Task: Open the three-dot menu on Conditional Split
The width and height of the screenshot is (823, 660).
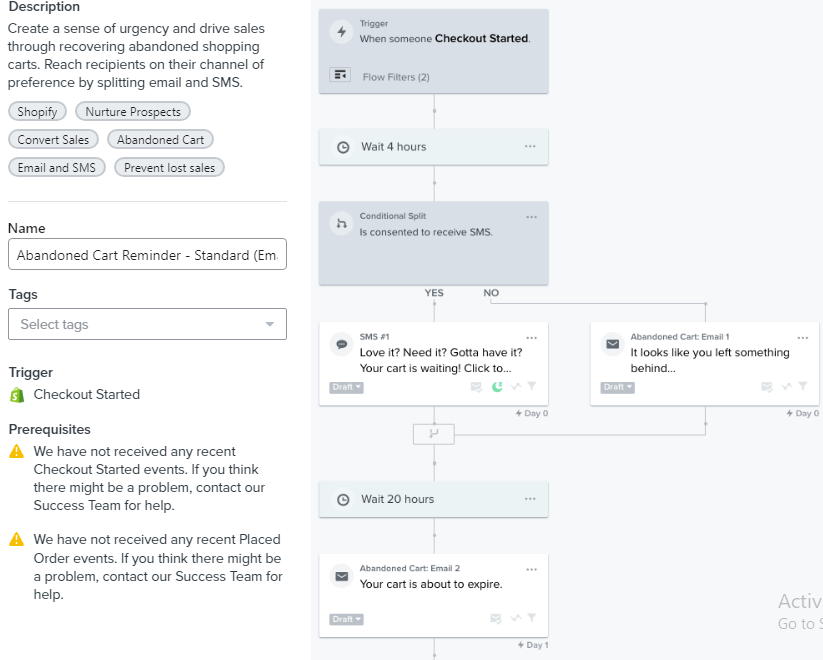Action: tap(531, 217)
